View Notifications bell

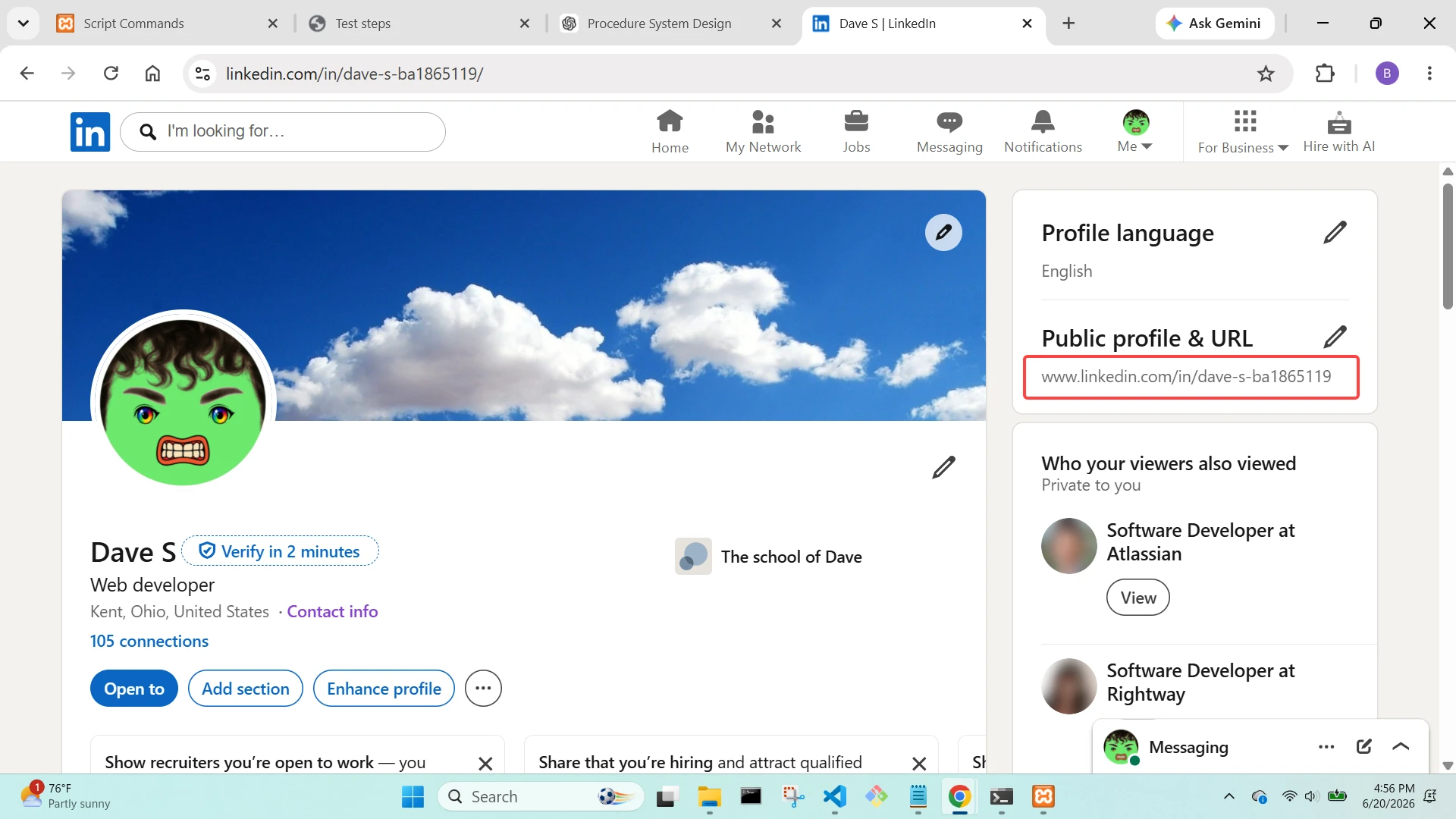[1043, 132]
